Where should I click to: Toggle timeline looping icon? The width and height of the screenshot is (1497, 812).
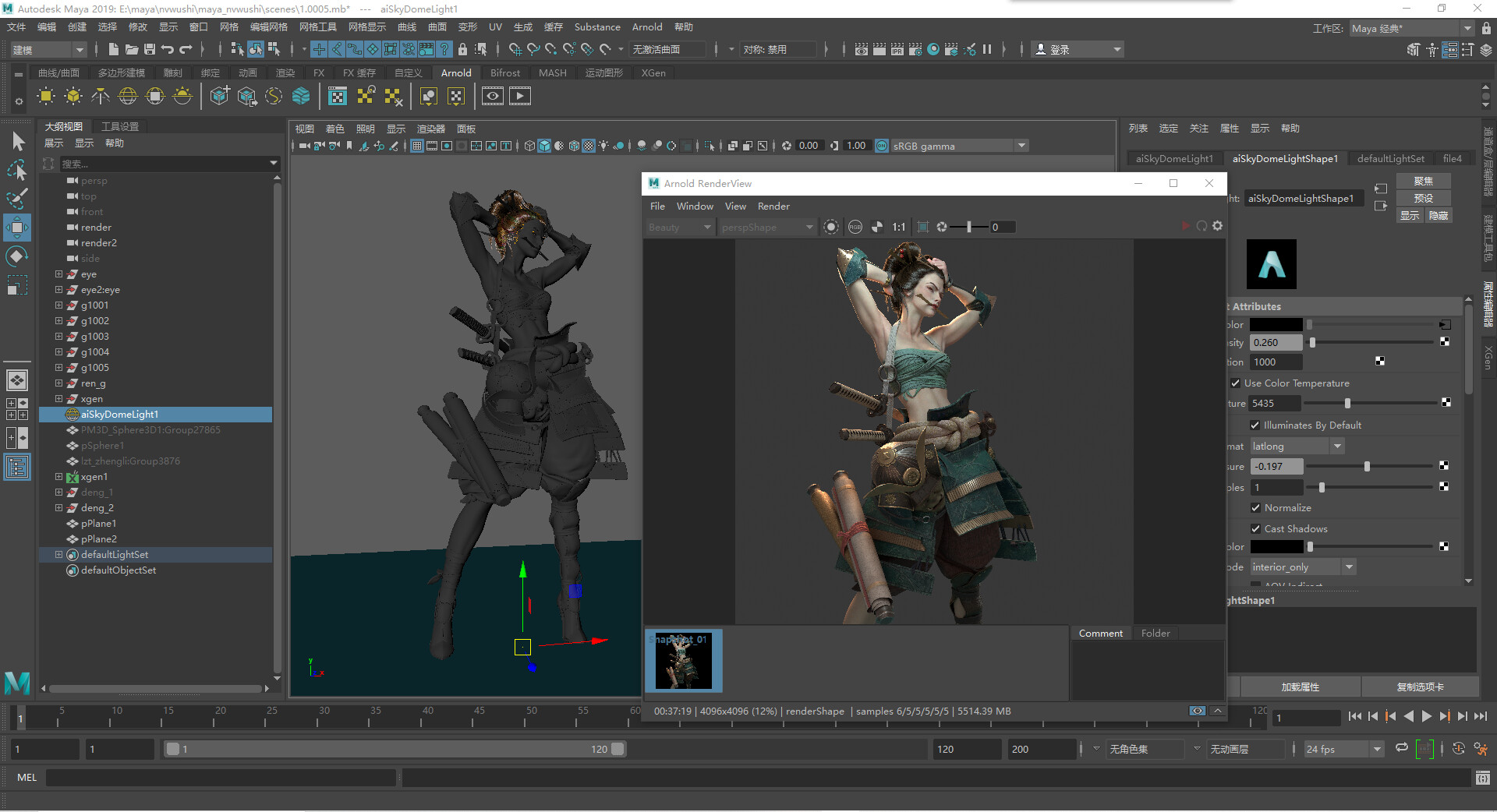1402,748
